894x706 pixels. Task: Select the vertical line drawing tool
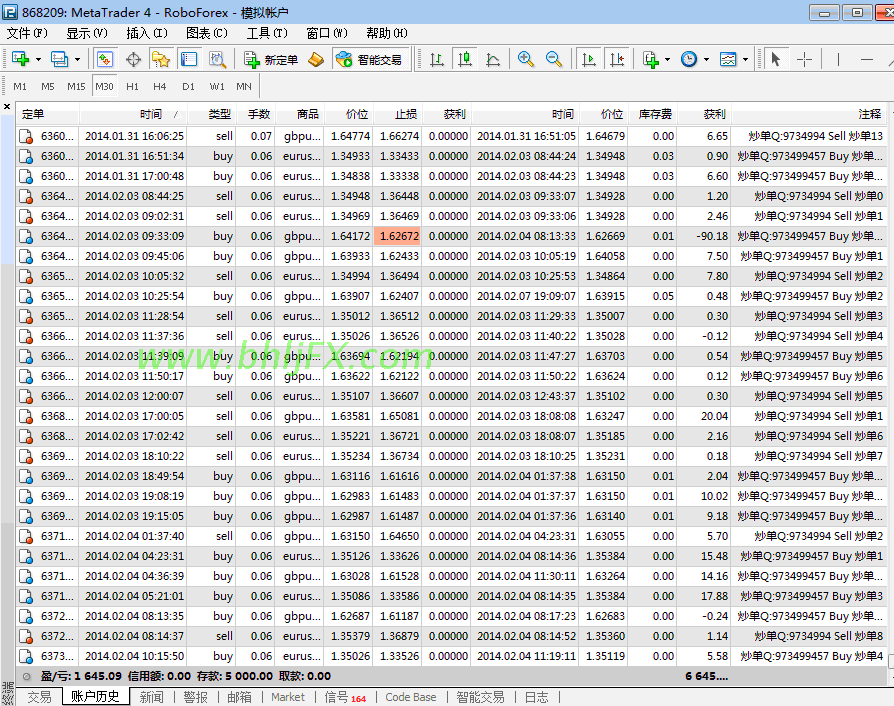[x=838, y=59]
